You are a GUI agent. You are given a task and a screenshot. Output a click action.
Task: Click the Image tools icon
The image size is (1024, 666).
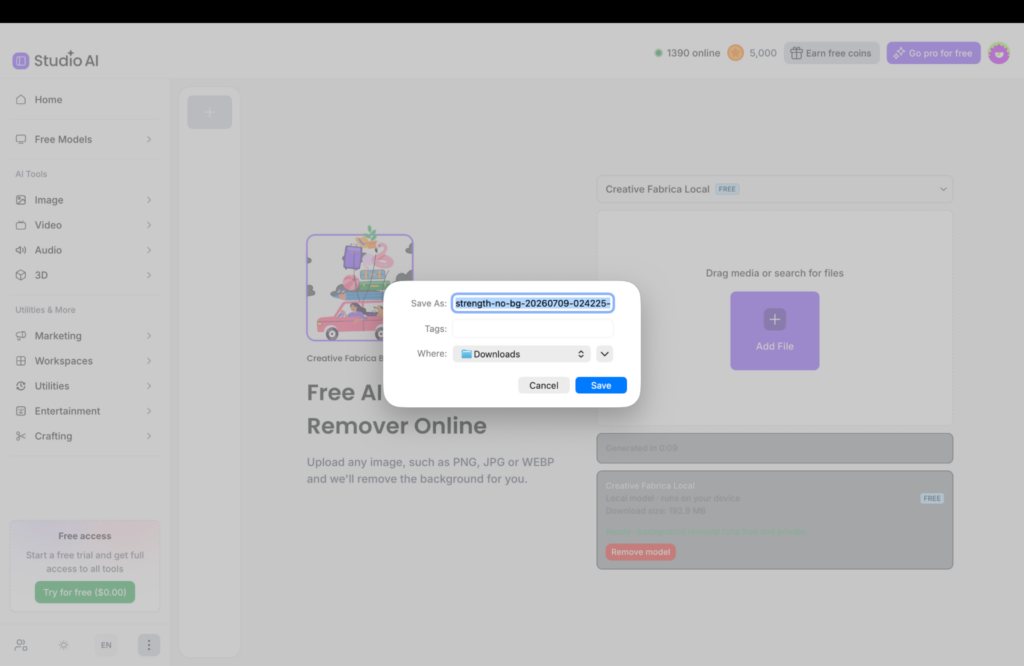[21, 200]
